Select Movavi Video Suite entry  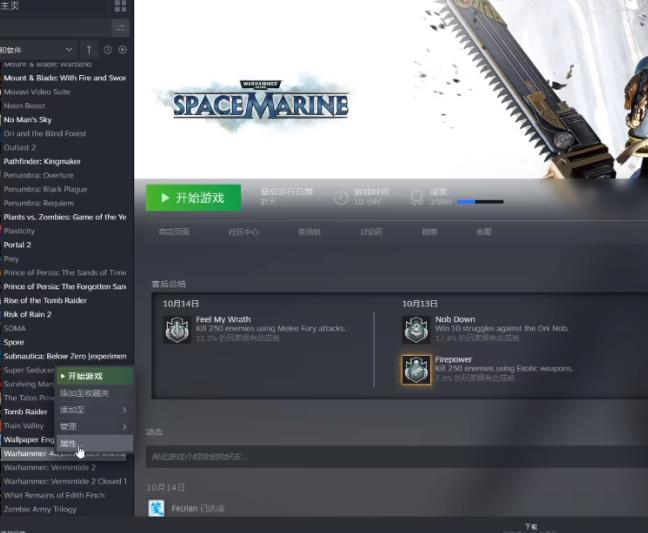click(x=37, y=92)
